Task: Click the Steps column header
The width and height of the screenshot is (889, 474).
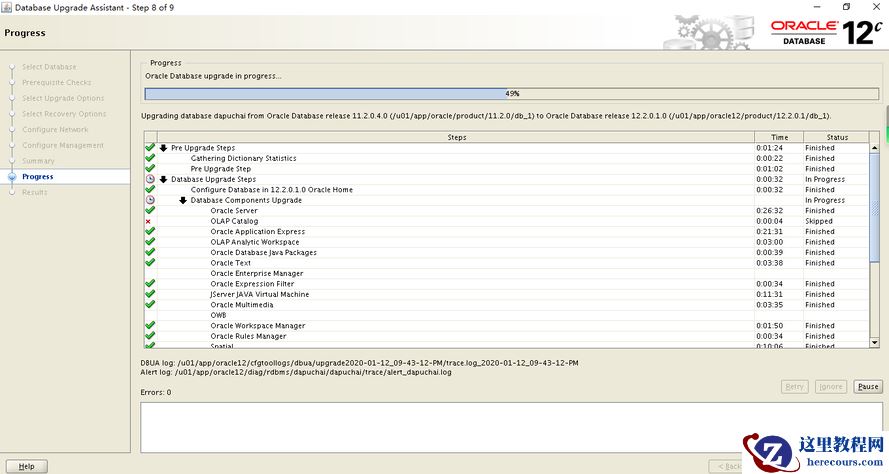Action: [456, 137]
